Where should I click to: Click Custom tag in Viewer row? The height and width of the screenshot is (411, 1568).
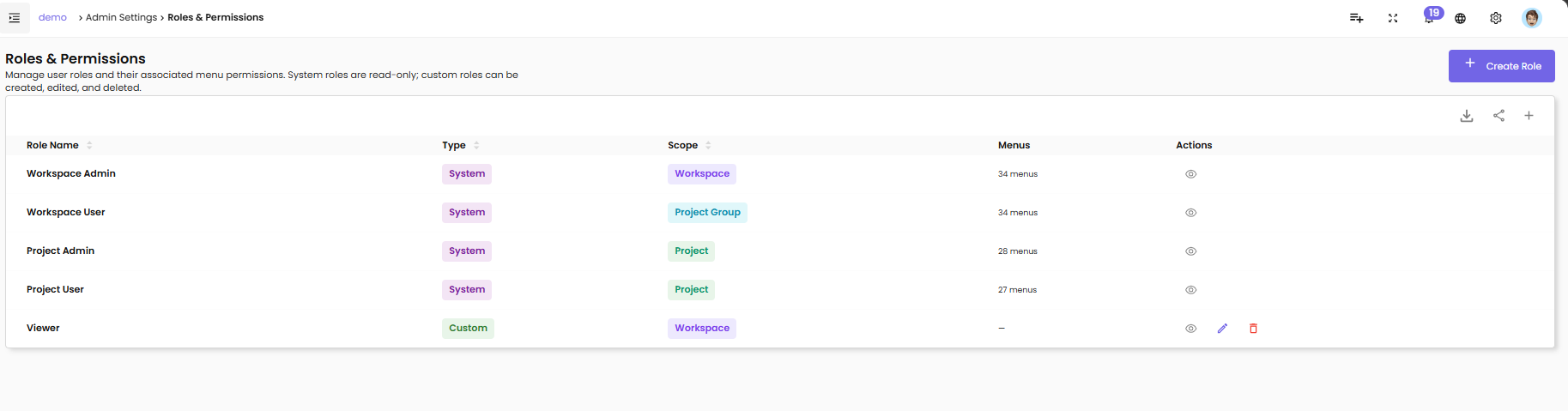point(468,329)
